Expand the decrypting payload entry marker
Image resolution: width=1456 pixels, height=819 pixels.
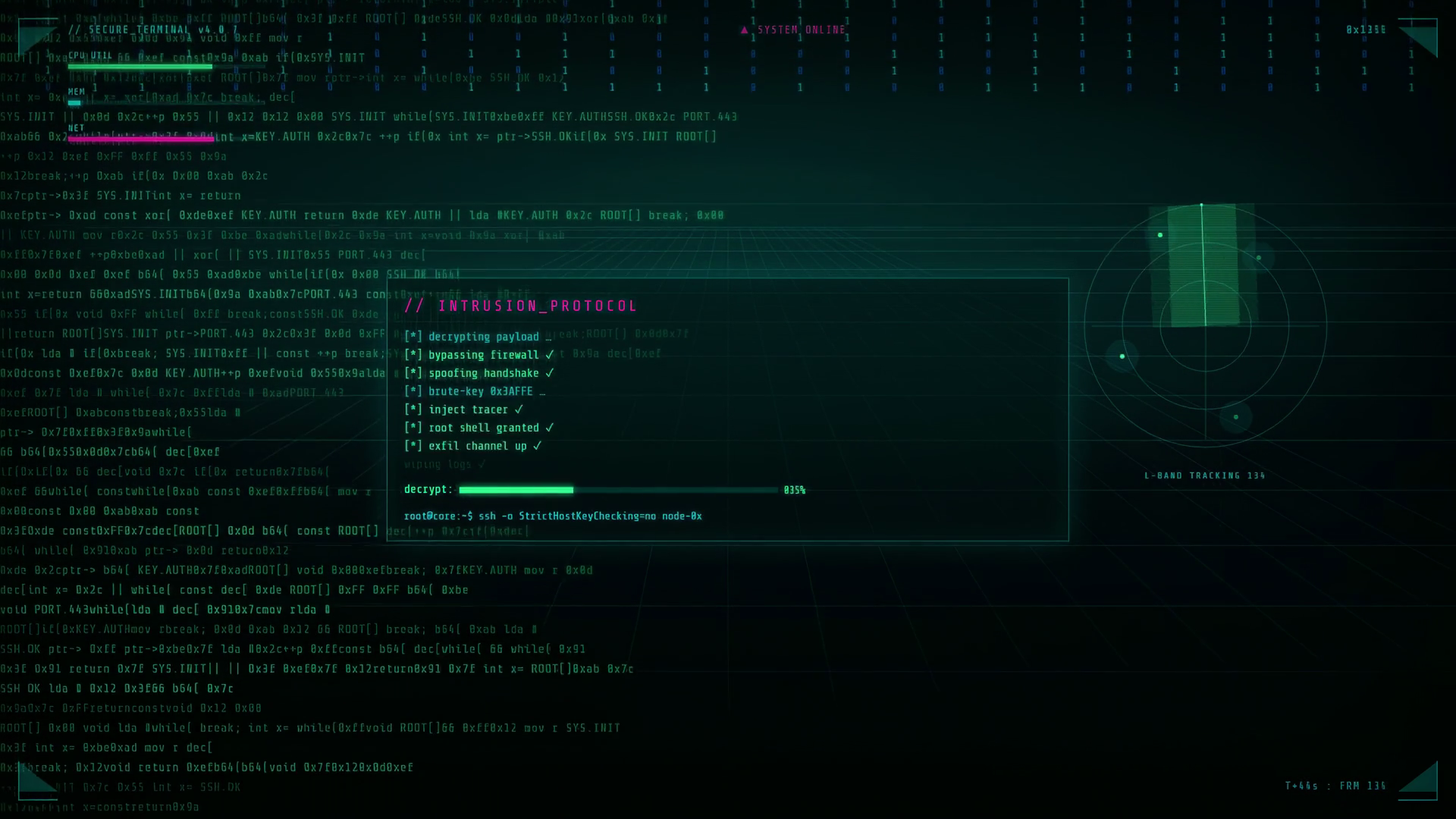(413, 337)
